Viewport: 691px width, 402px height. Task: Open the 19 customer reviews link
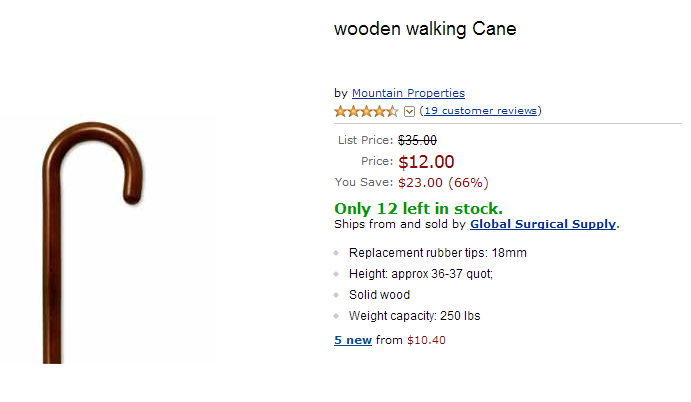pos(480,111)
